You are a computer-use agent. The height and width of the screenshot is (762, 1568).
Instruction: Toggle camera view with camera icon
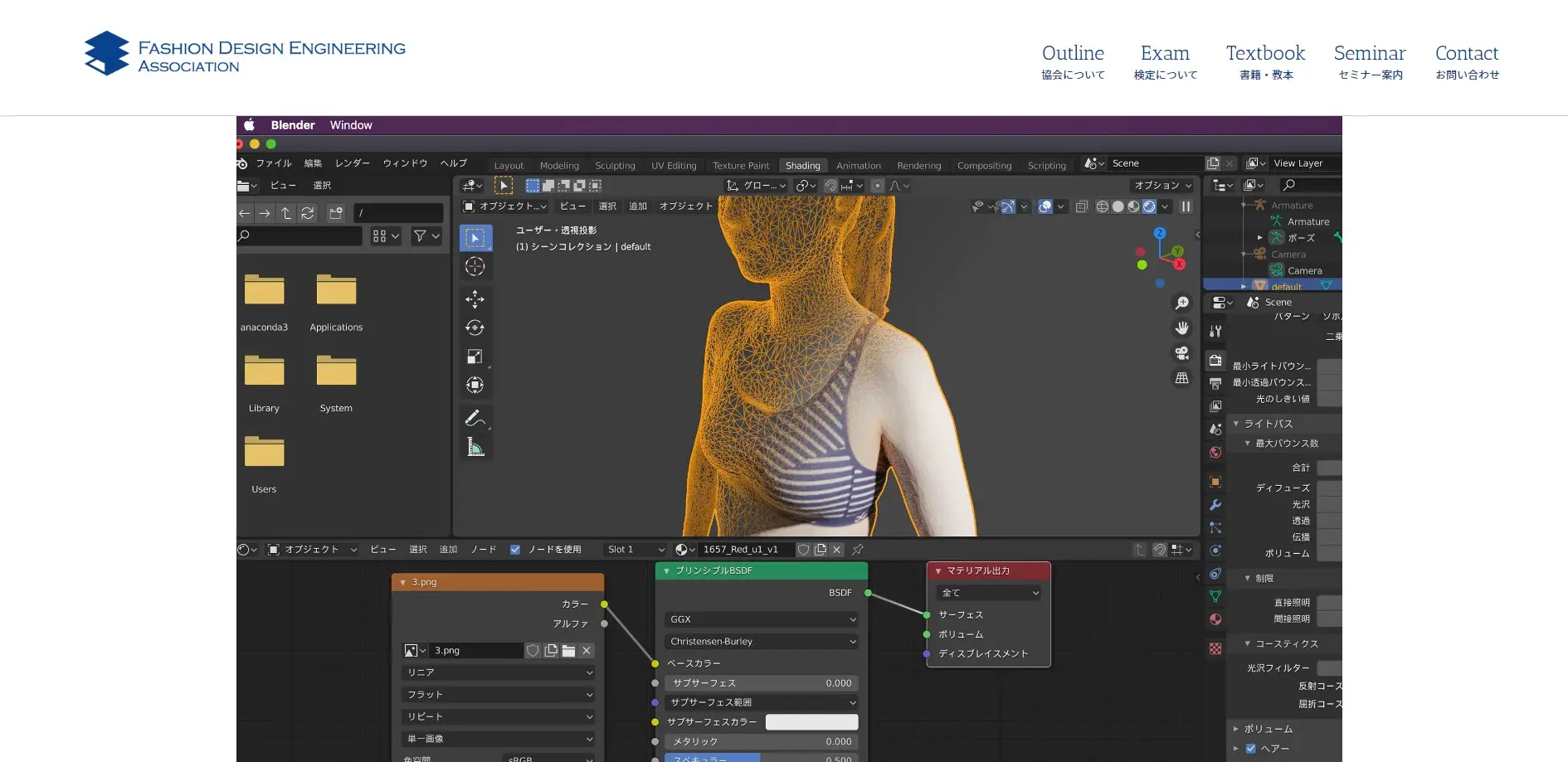click(x=1182, y=353)
